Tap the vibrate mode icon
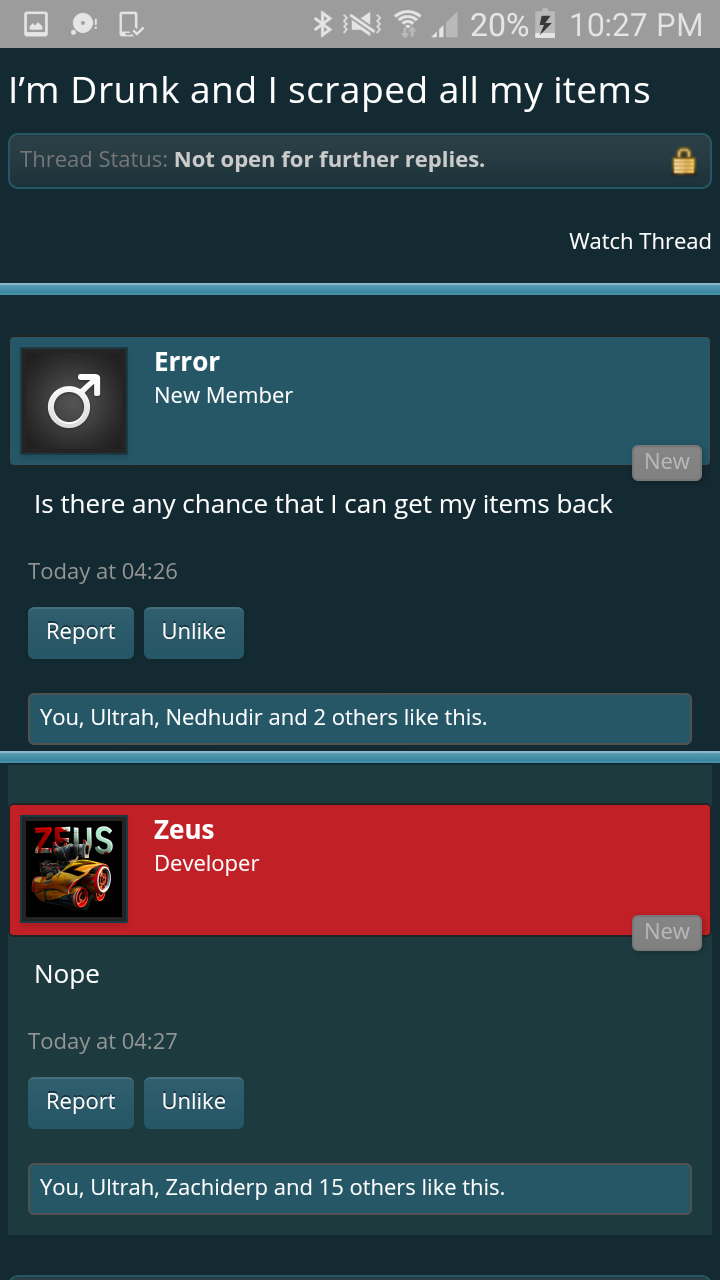The height and width of the screenshot is (1280, 720). (x=361, y=24)
